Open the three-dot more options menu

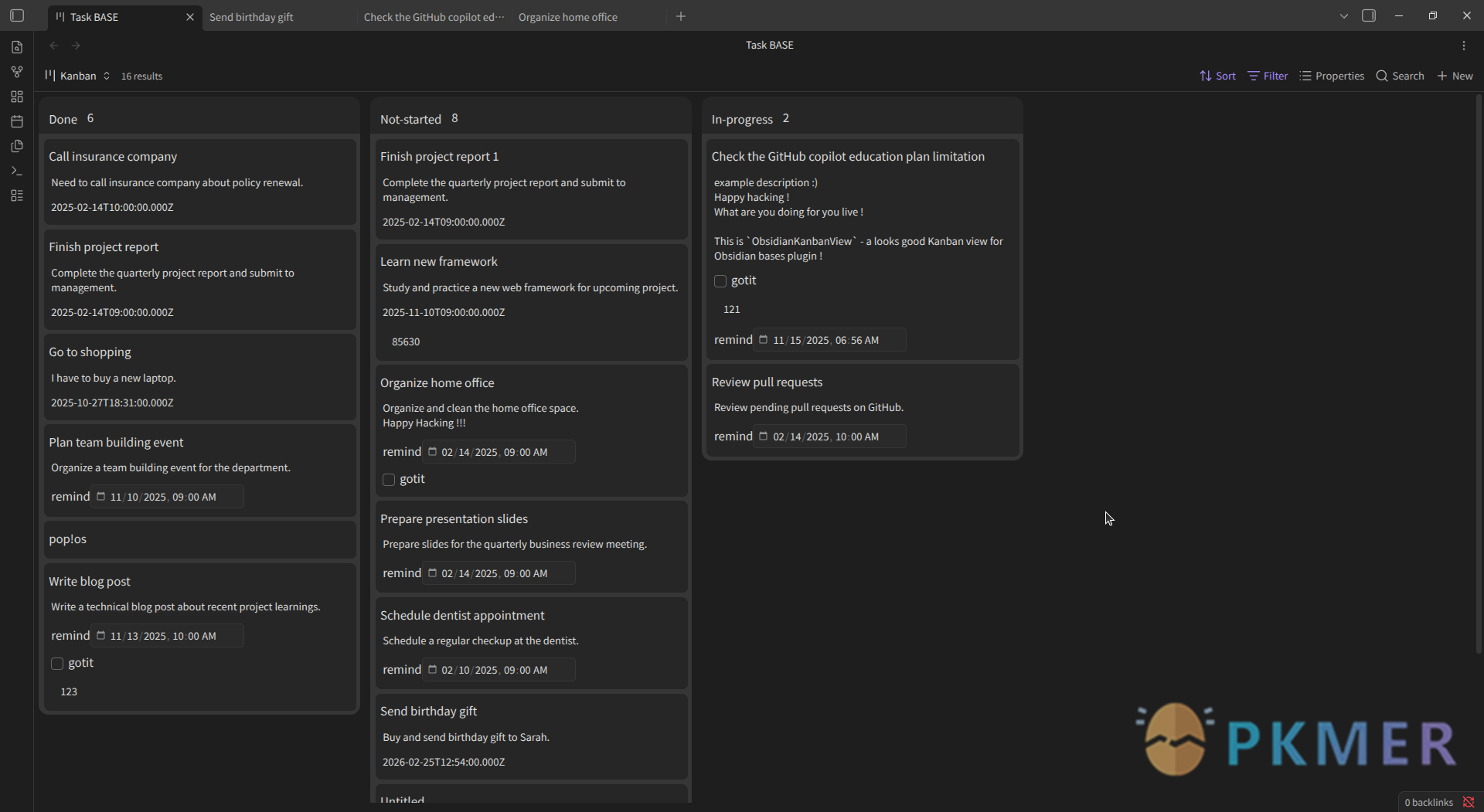(x=1464, y=46)
